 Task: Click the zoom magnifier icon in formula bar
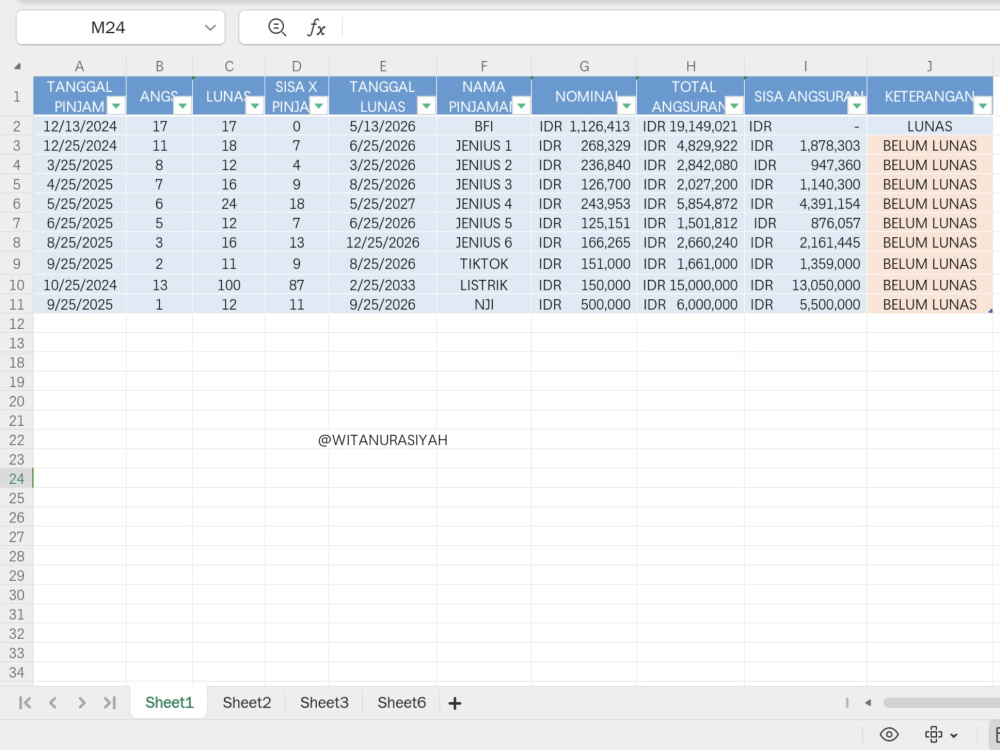tap(277, 27)
